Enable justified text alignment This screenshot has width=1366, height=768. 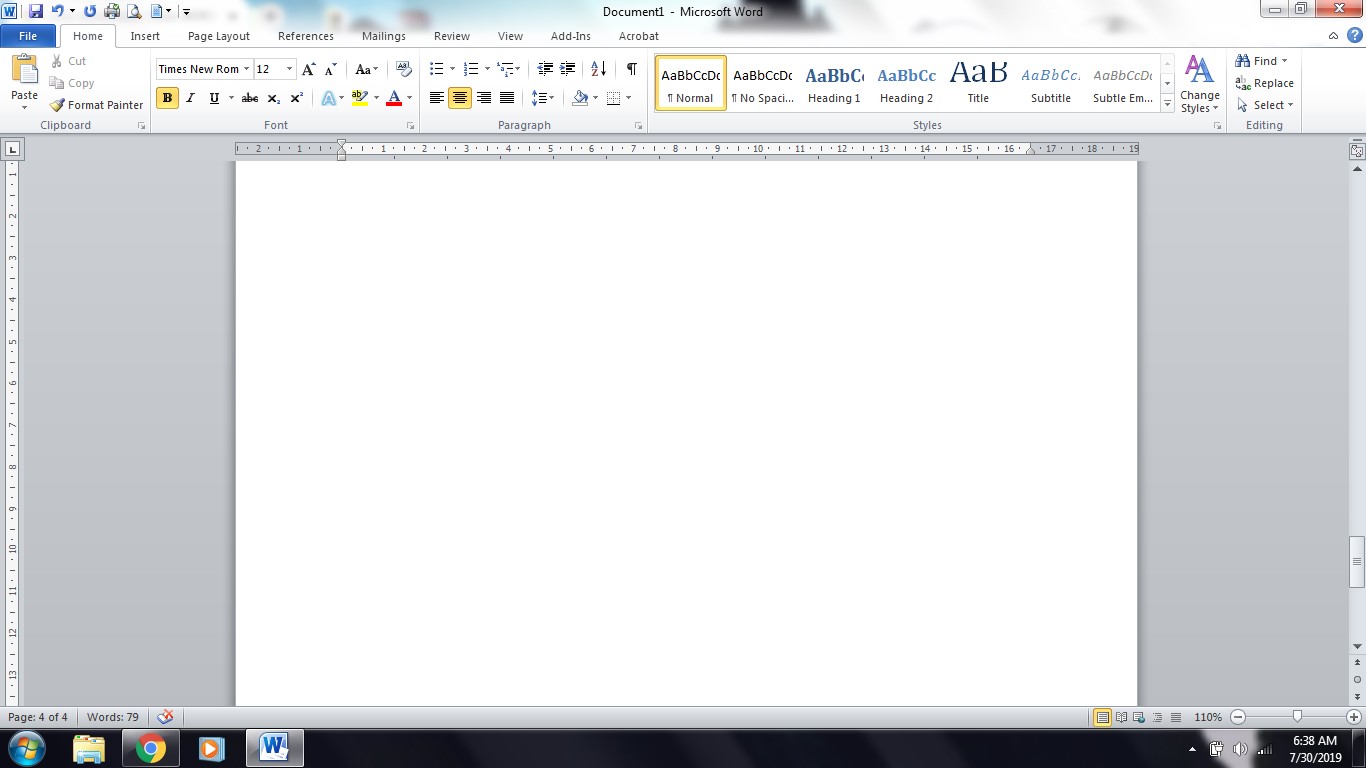point(506,98)
